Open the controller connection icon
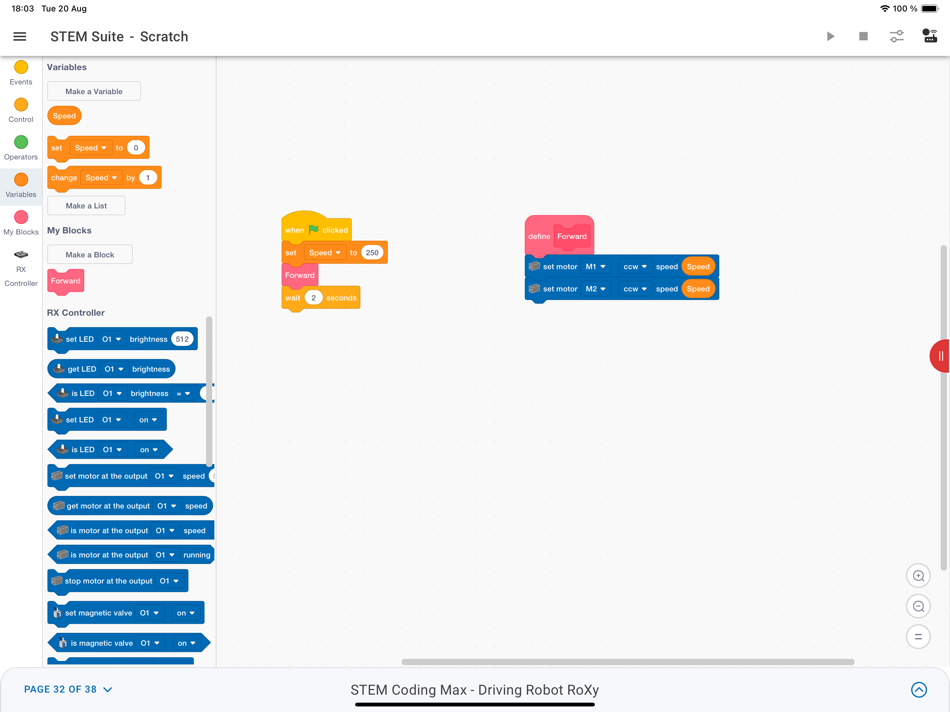This screenshot has width=950, height=712. tap(929, 36)
